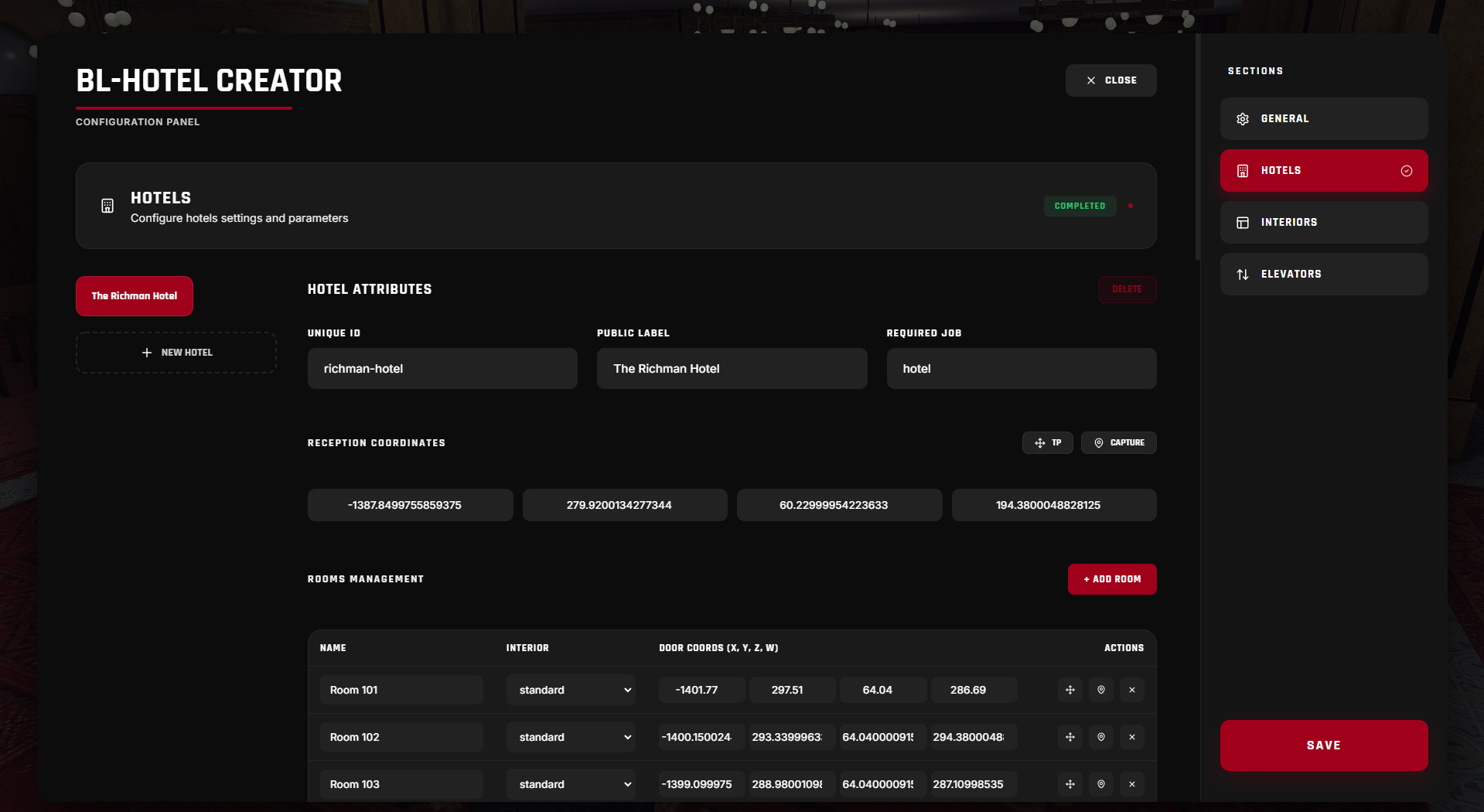Click the panel vertical scrollbar
This screenshot has width=1484, height=812.
click(1198, 147)
